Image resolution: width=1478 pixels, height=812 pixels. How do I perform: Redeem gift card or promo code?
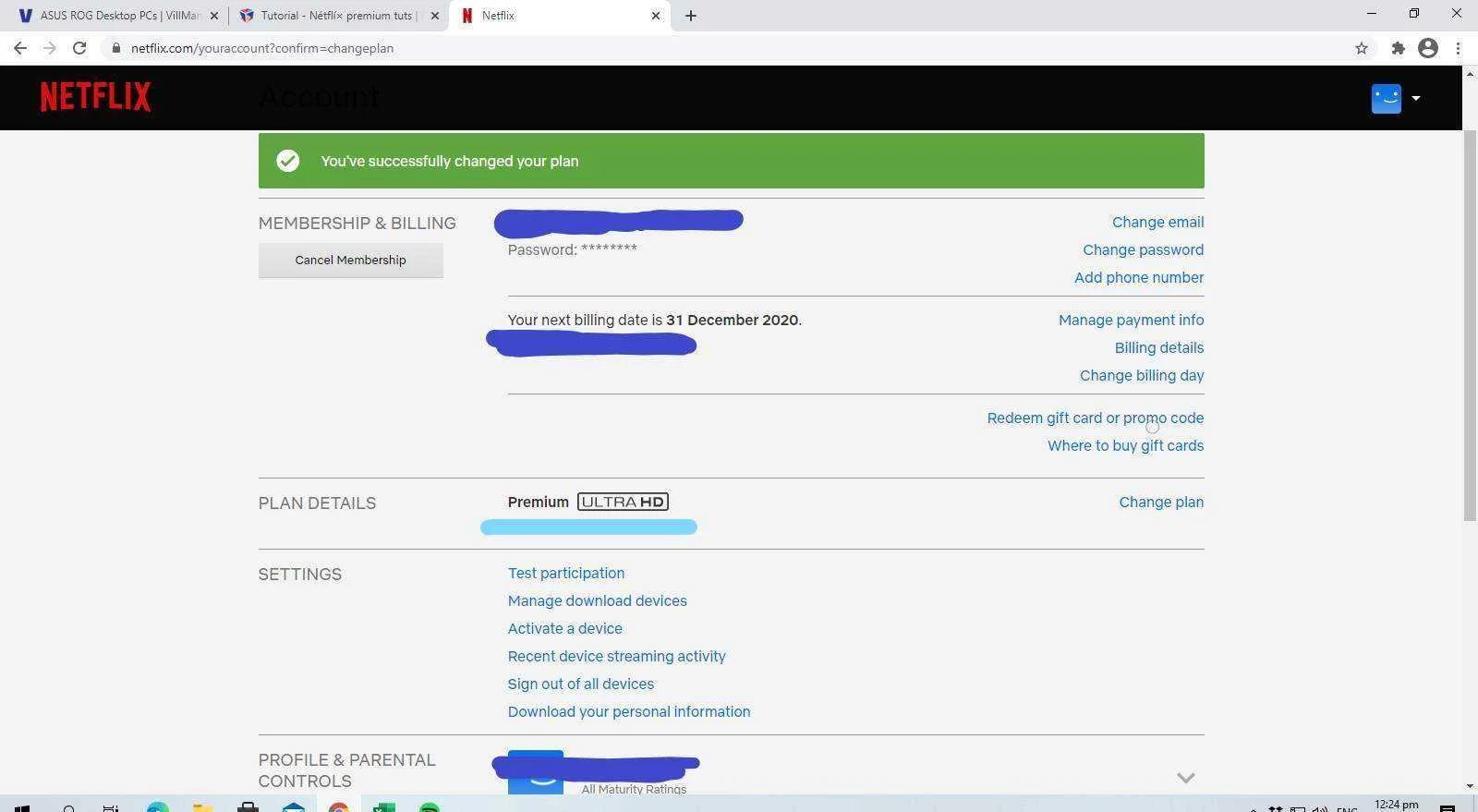pos(1095,418)
